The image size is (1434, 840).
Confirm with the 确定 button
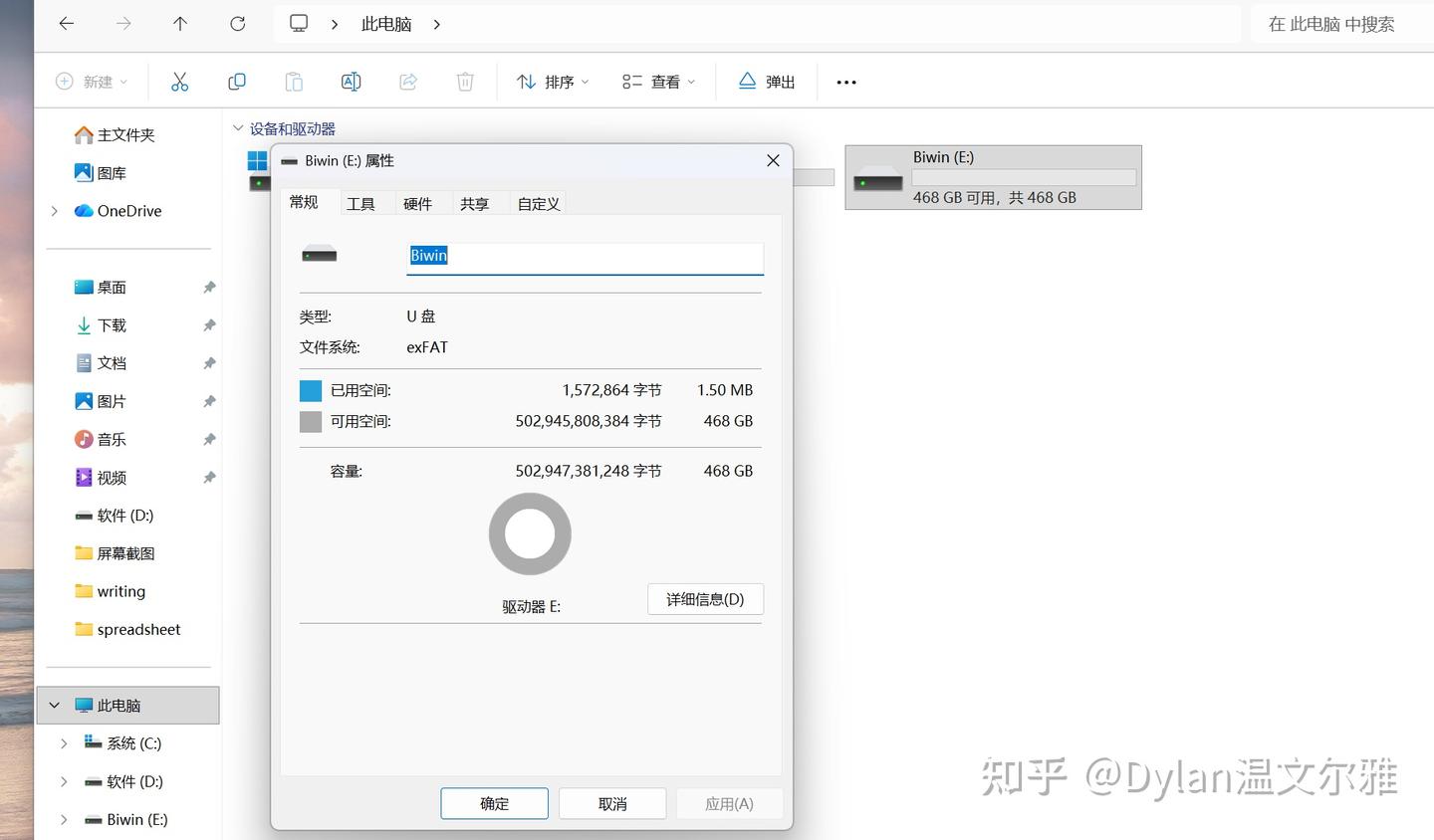click(x=495, y=804)
